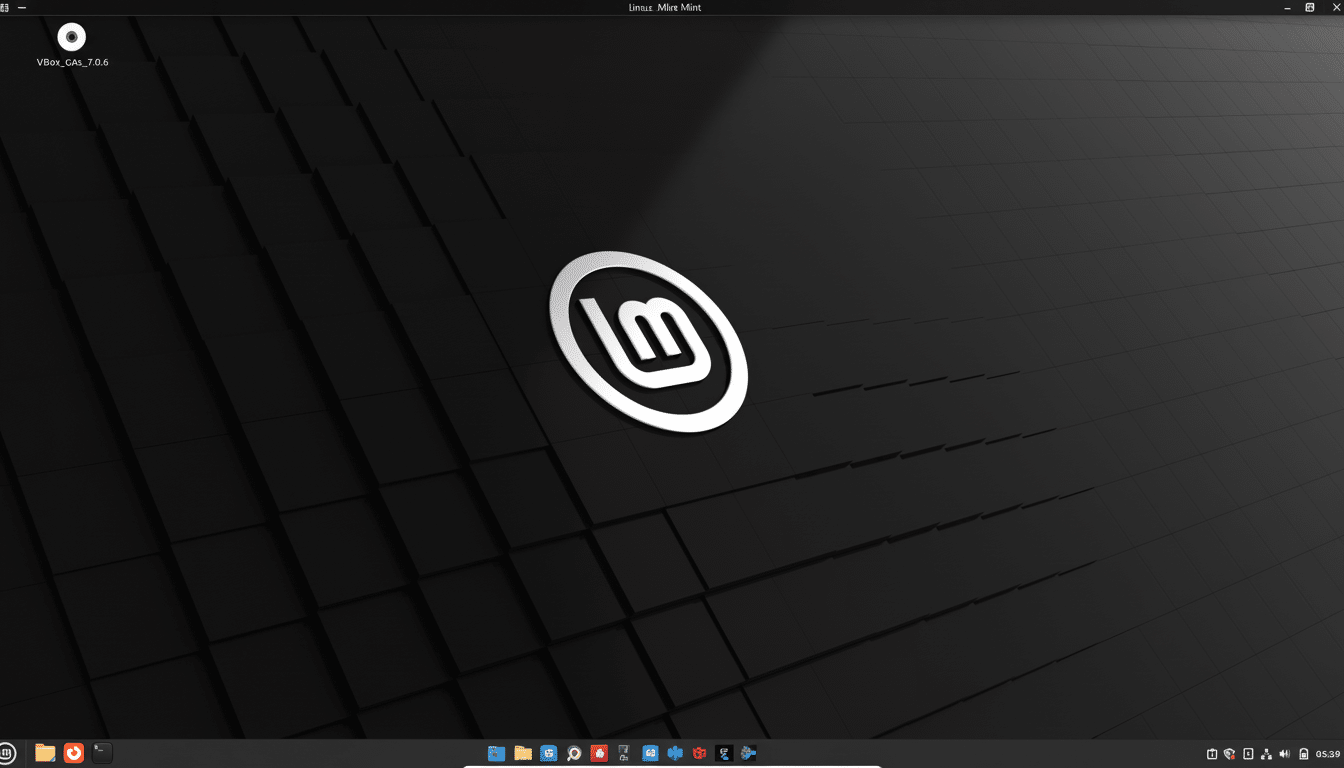Screen dimensions: 1344x768
Task: Click the battery indicator in the system tray
Action: 1303,753
